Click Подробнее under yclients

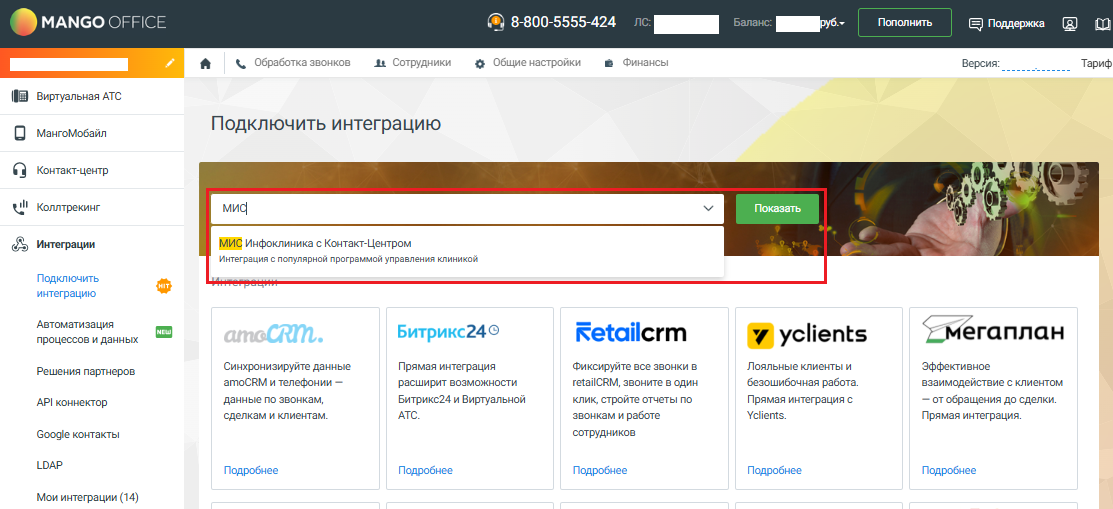(774, 470)
